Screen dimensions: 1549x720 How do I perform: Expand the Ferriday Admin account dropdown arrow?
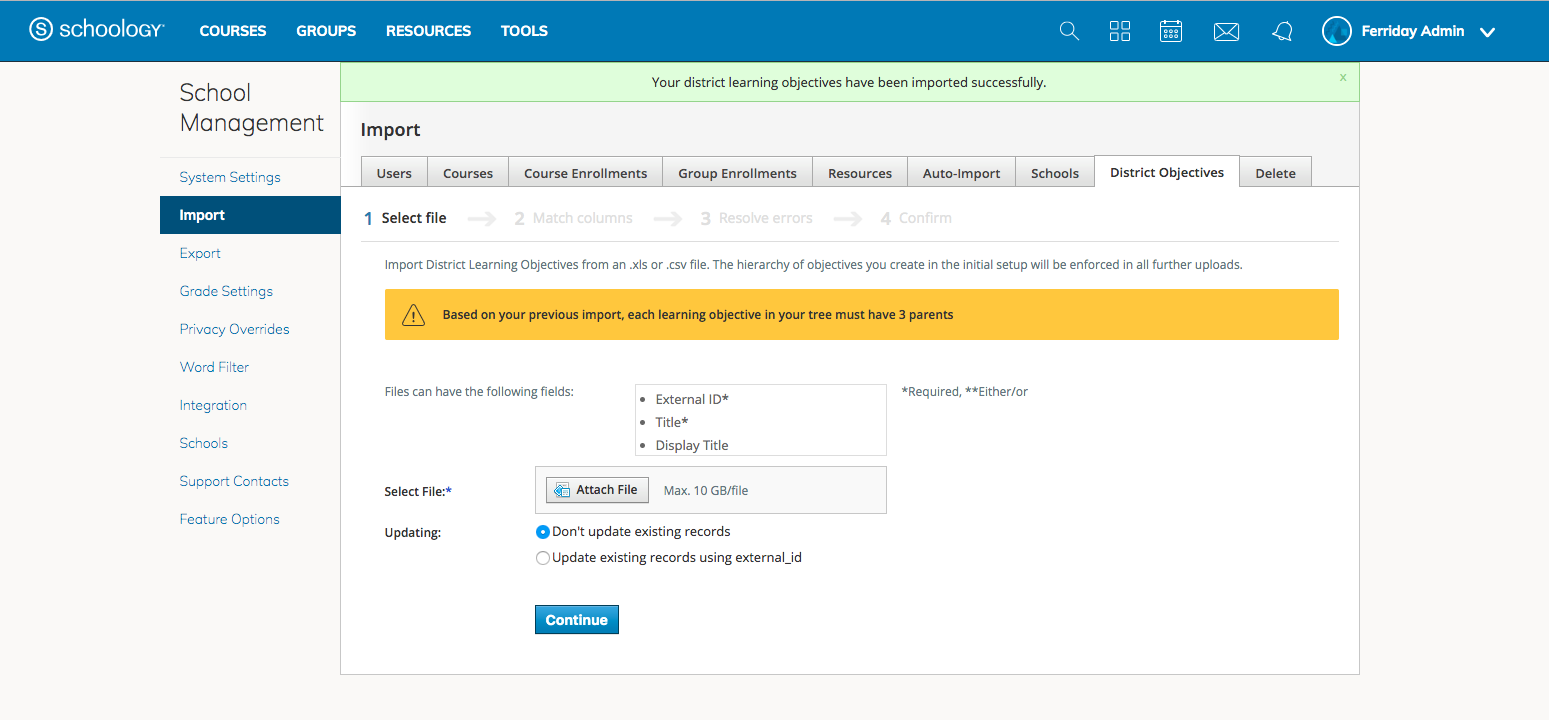click(1487, 32)
